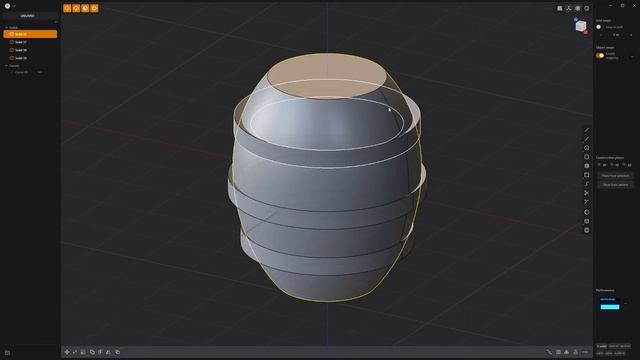Select the move tool in bottom toolbar
The width and height of the screenshot is (640, 360).
pyautogui.click(x=67, y=352)
